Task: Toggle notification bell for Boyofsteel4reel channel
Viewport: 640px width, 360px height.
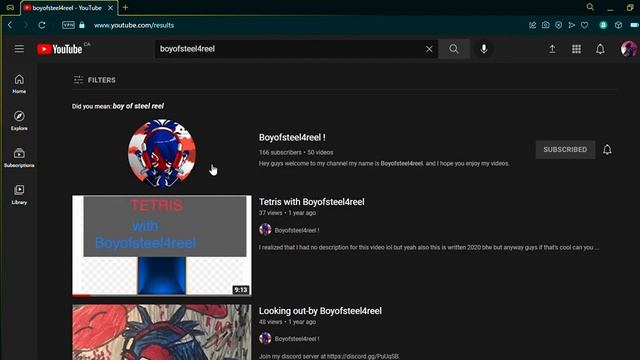Action: click(607, 150)
